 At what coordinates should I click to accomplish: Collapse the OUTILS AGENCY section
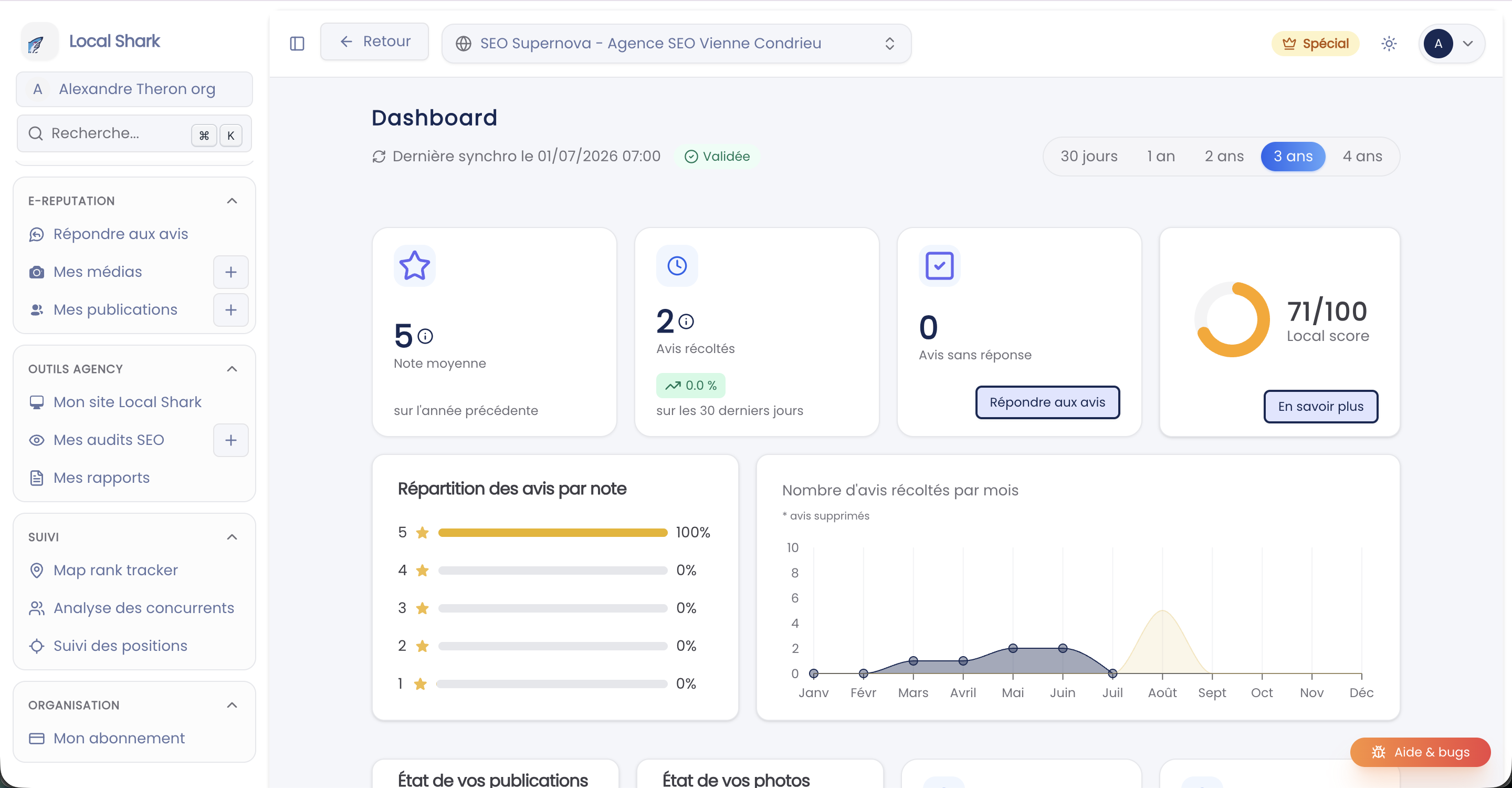point(232,369)
